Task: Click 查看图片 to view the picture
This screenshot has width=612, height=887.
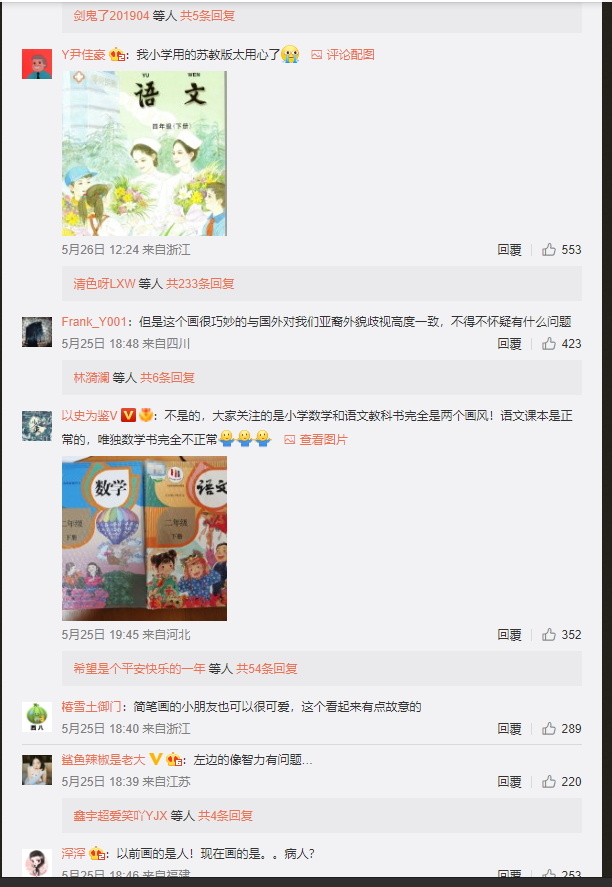Action: click(316, 440)
